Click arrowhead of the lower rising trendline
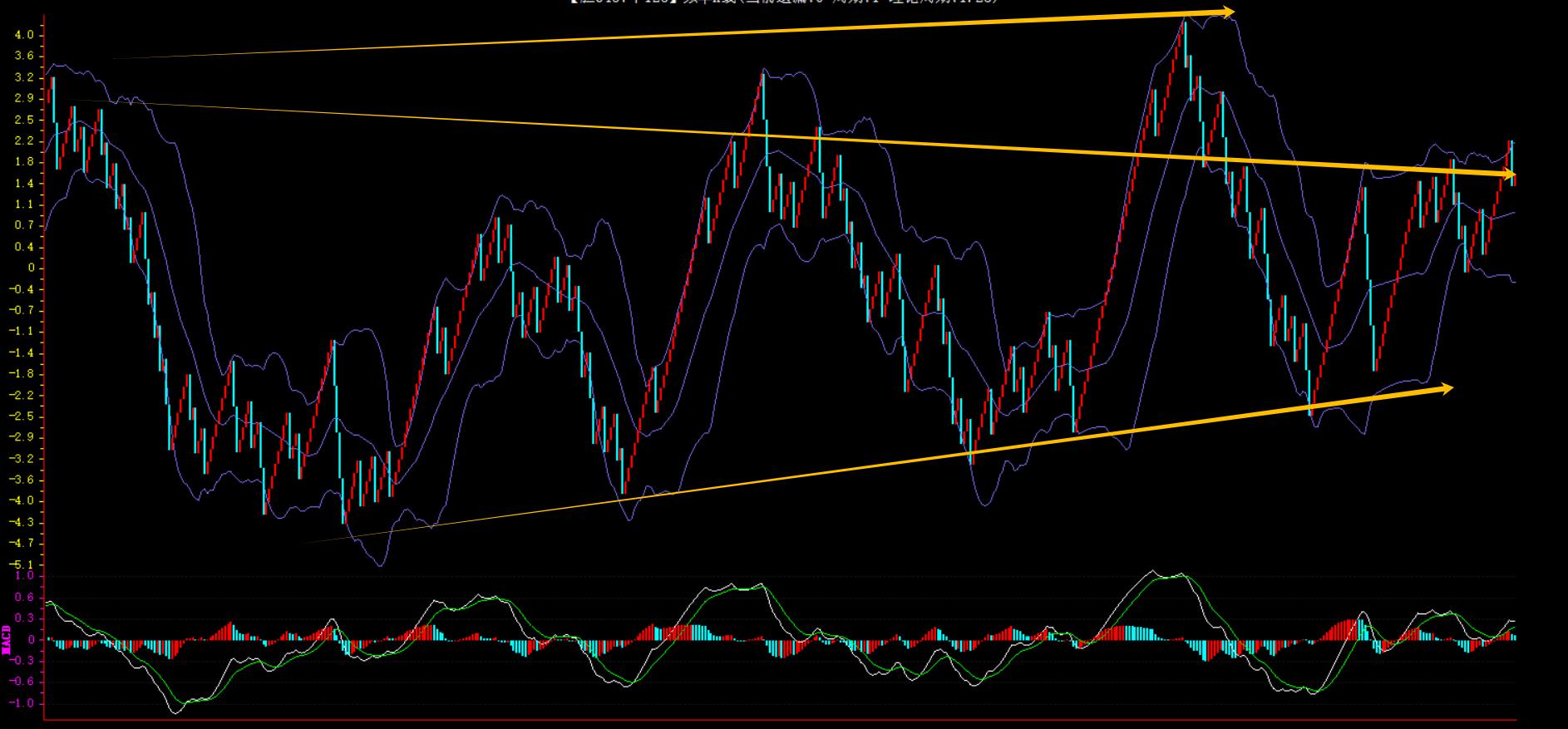This screenshot has width=1568, height=729. [x=1447, y=388]
